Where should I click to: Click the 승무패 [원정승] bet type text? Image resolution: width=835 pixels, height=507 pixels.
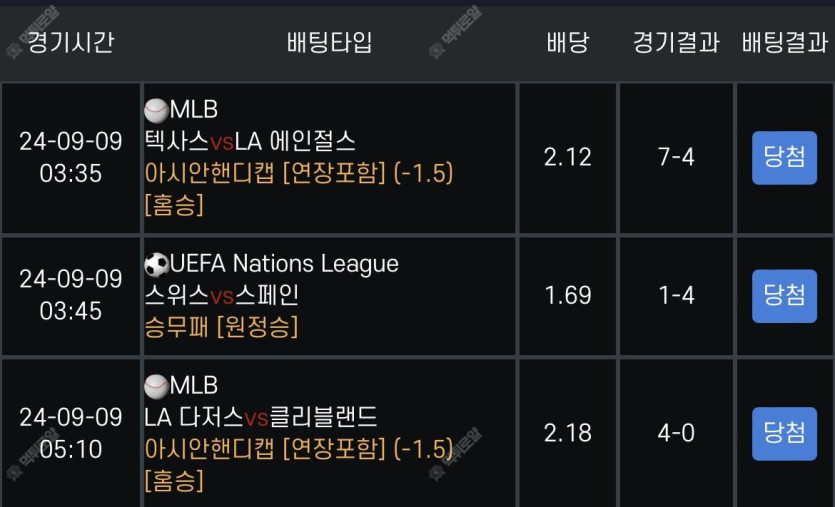(222, 327)
